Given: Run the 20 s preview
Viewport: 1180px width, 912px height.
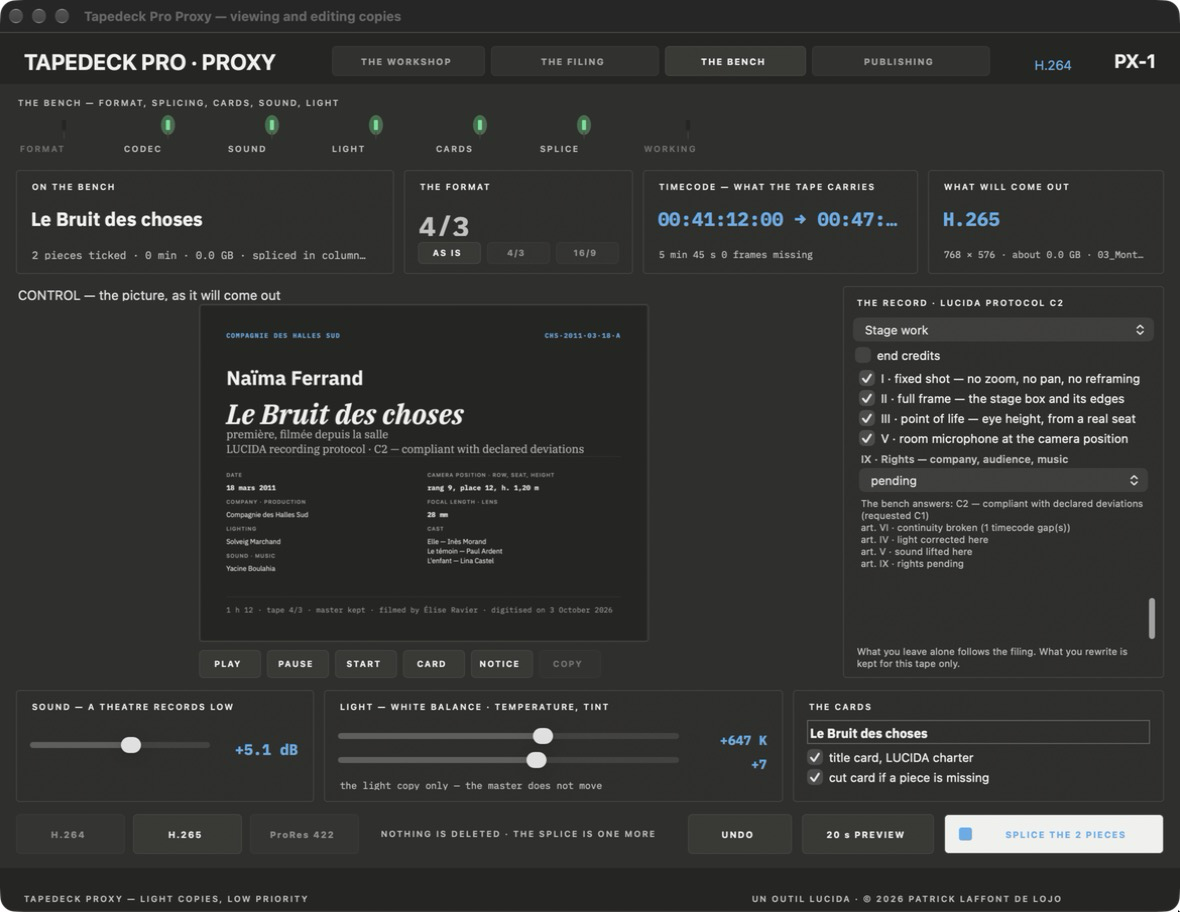Looking at the screenshot, I should 867,834.
